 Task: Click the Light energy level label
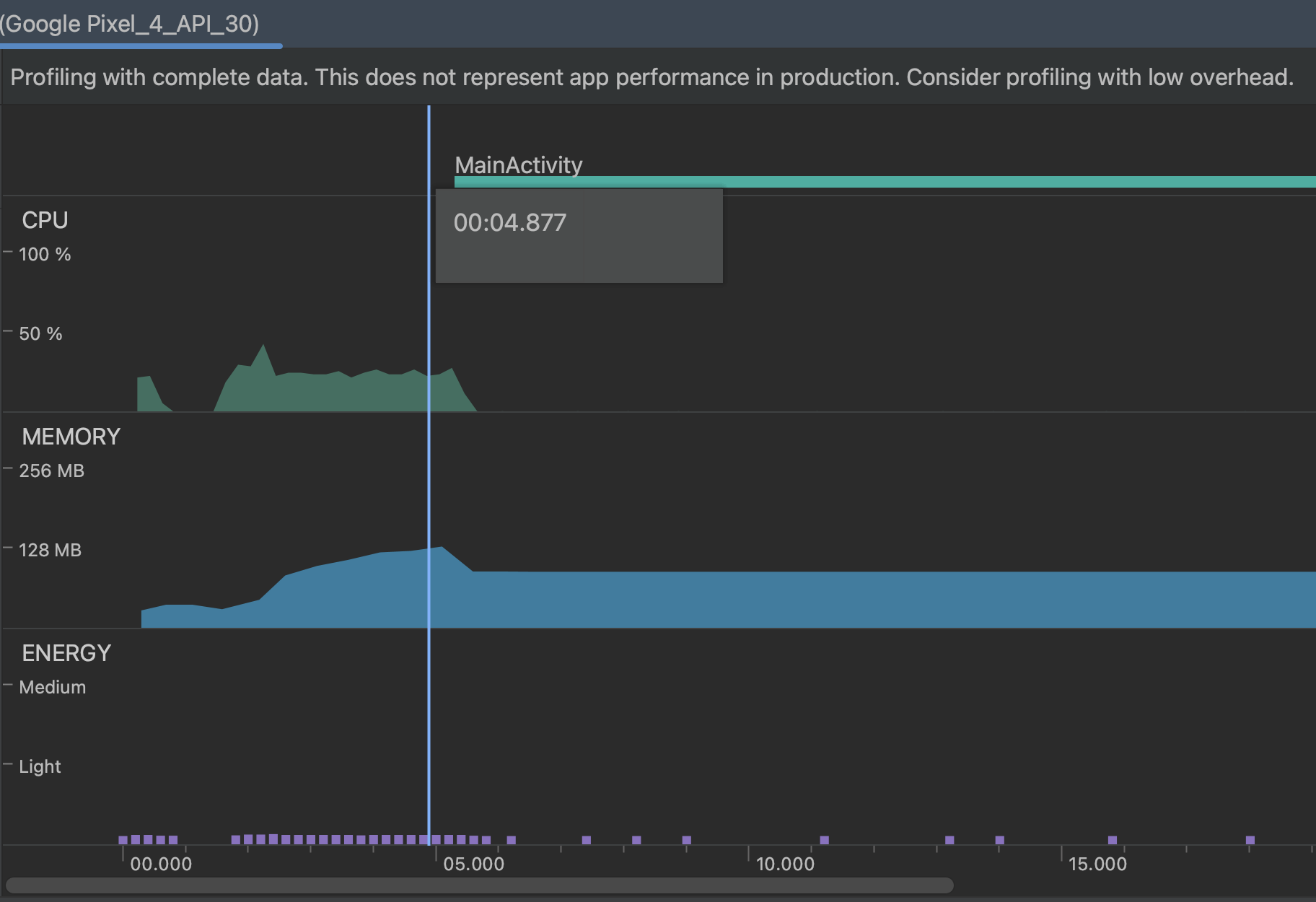coord(40,766)
